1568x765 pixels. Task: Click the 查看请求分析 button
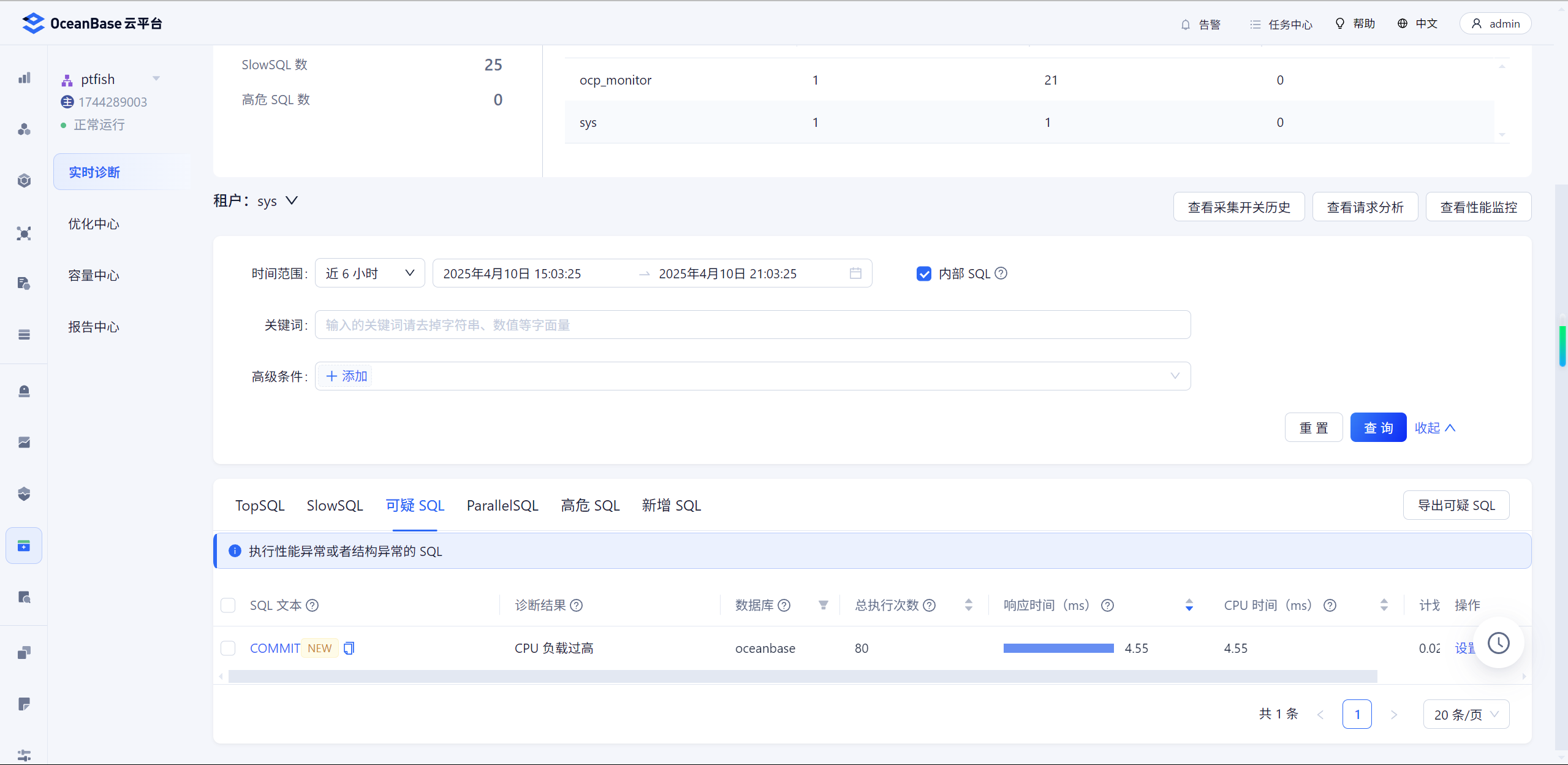click(x=1365, y=207)
